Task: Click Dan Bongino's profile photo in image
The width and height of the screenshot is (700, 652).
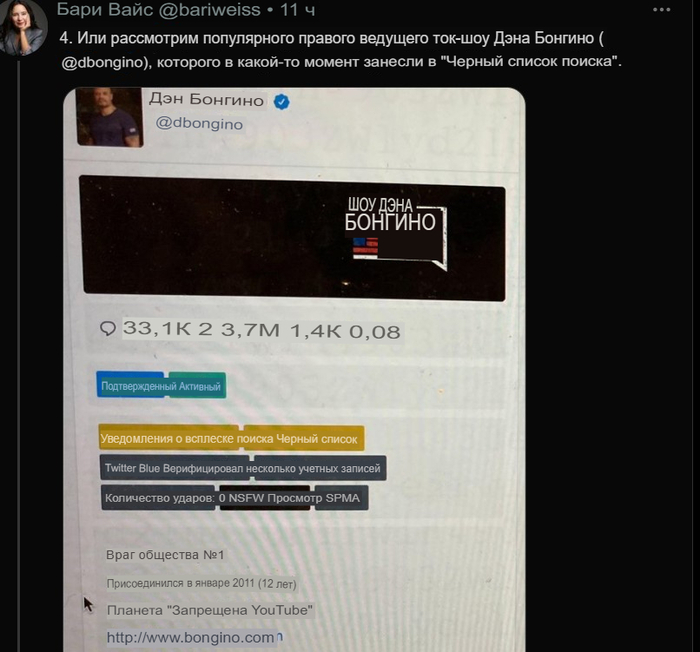Action: click(x=110, y=117)
